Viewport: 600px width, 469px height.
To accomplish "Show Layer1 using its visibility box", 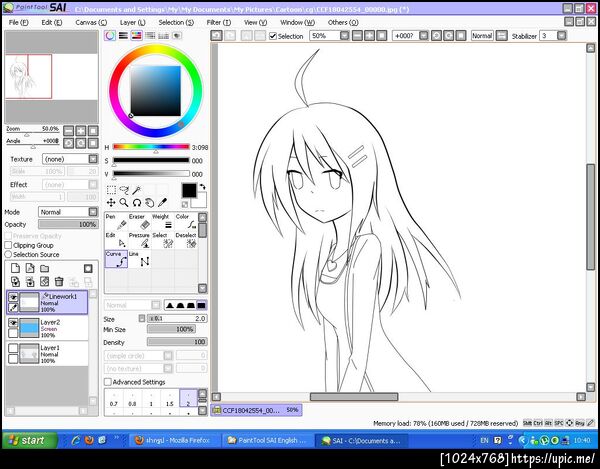I will pos(13,348).
